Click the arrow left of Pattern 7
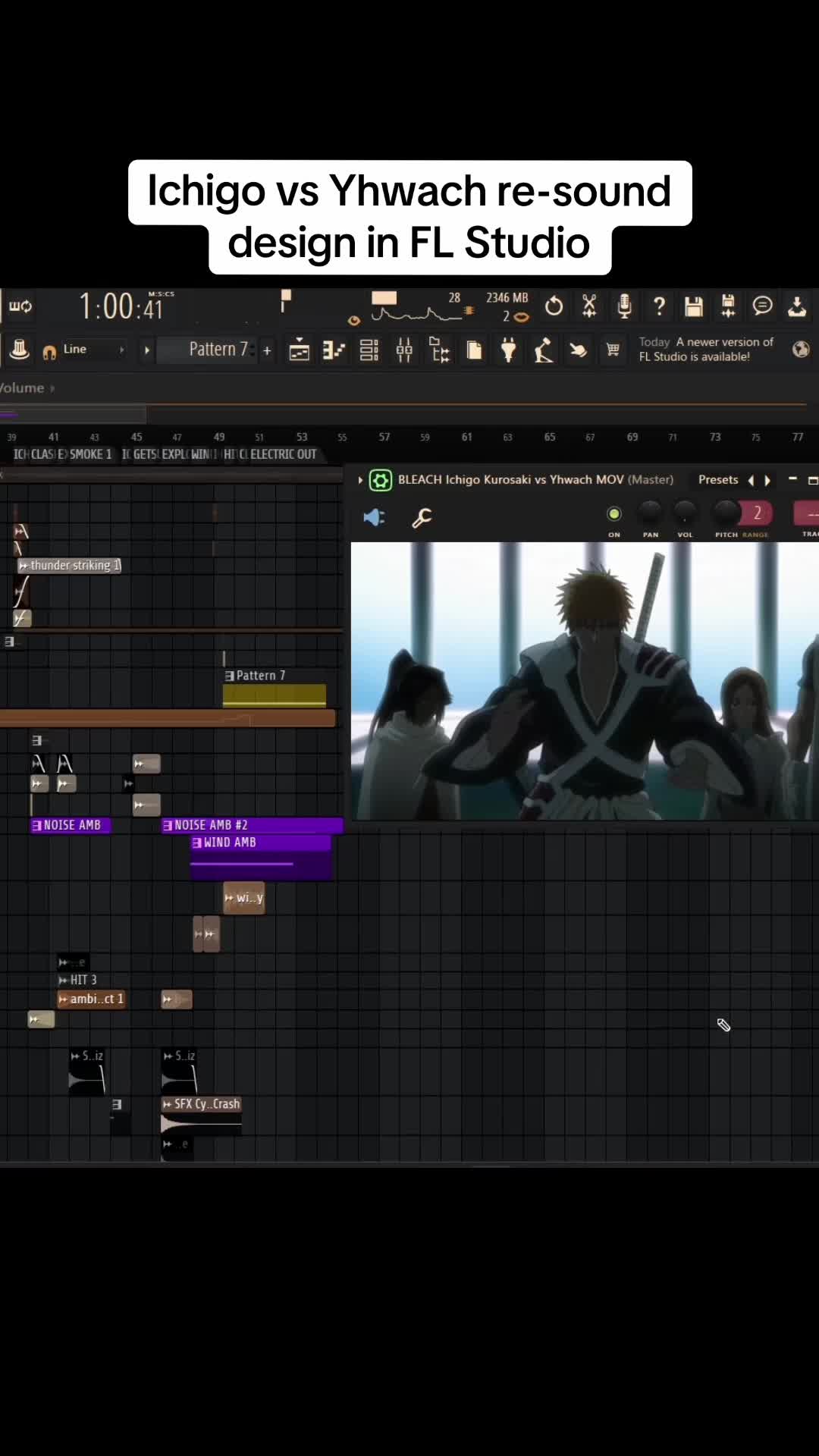 [147, 350]
